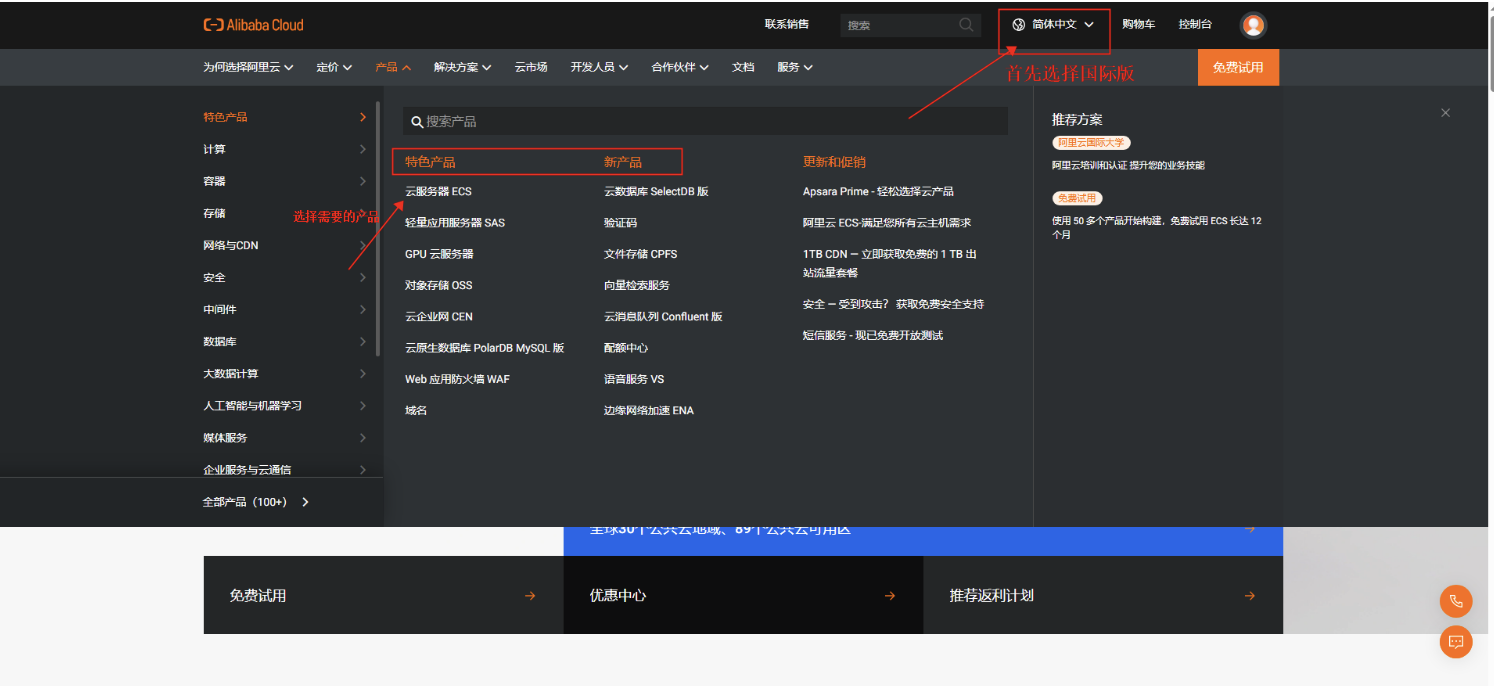Open Apsara Prime promotion link

(x=878, y=191)
